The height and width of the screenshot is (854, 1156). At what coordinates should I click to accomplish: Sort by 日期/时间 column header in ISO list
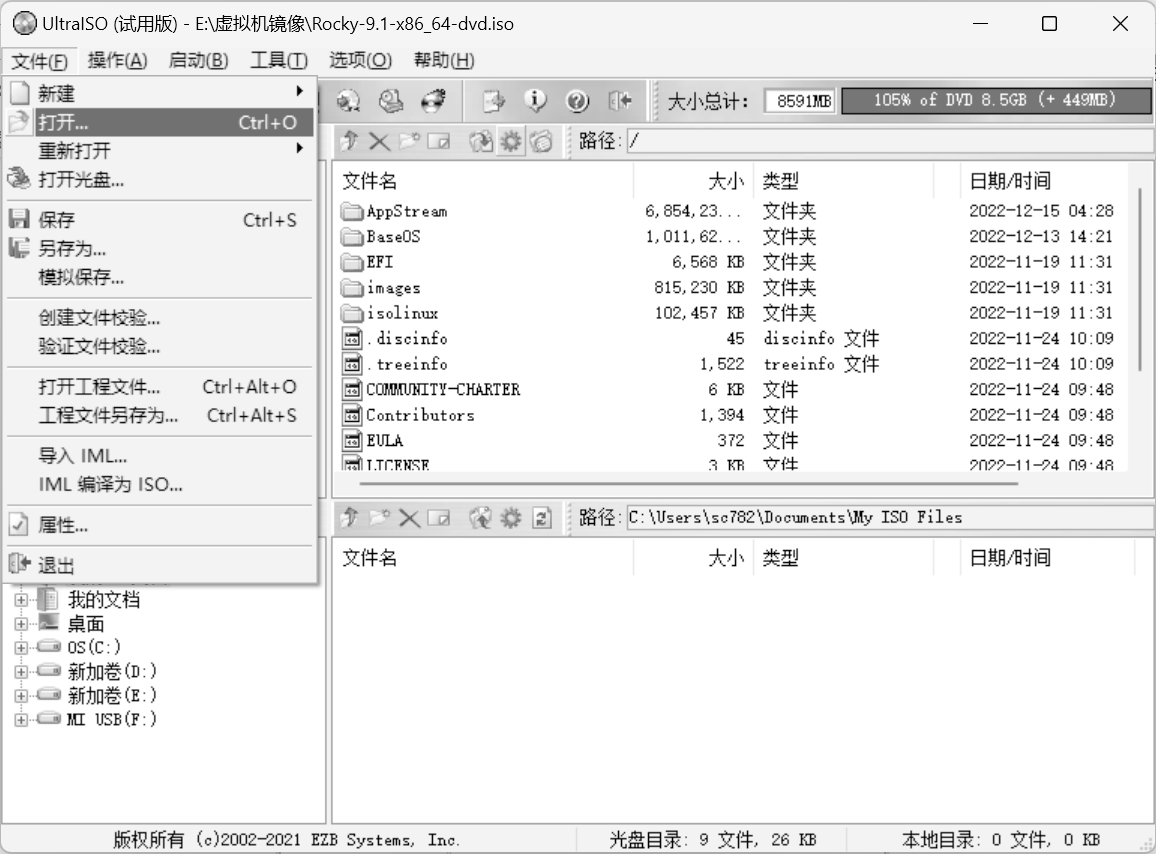pos(1010,181)
